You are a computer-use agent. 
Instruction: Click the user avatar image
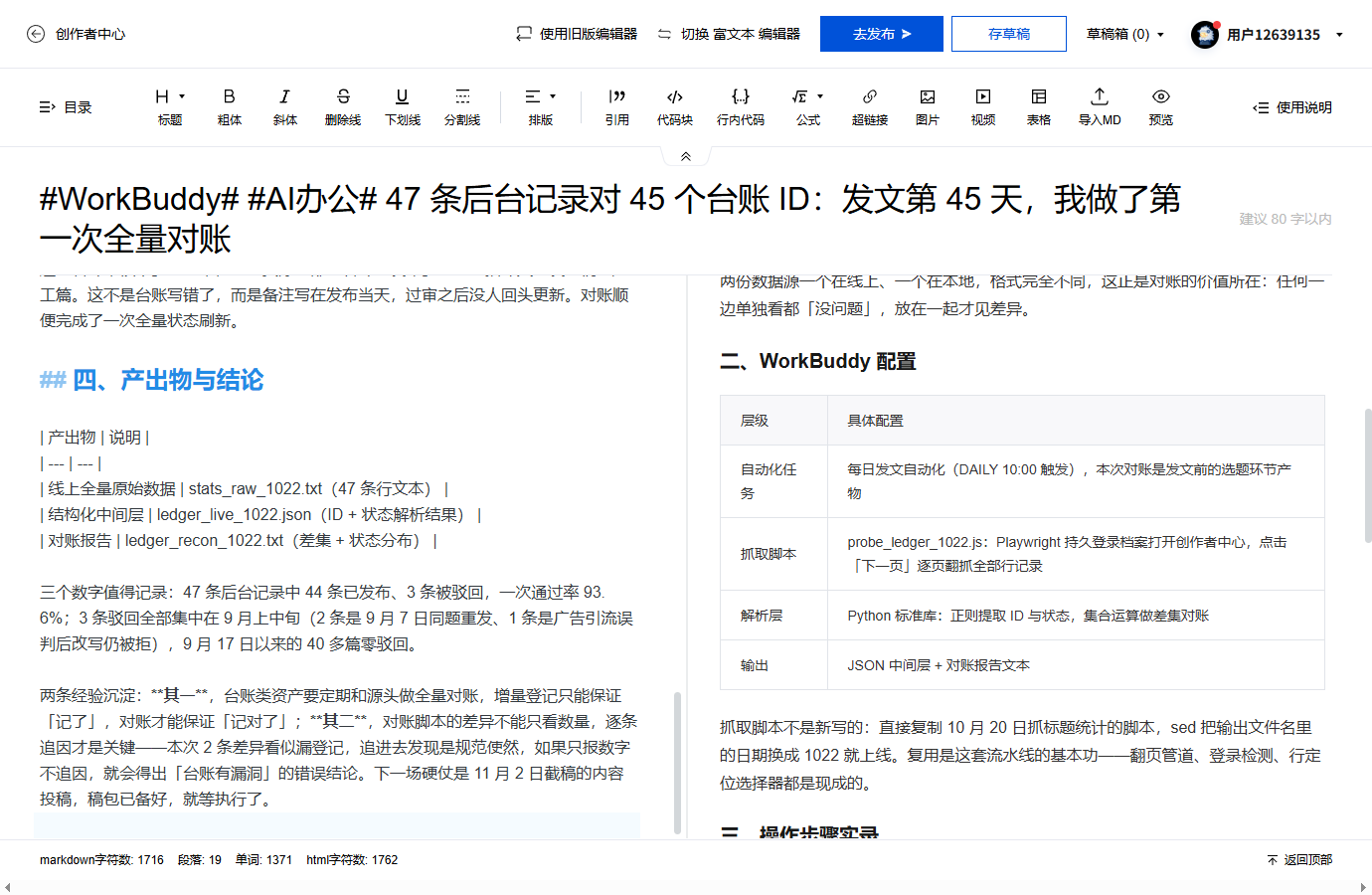[x=1205, y=34]
